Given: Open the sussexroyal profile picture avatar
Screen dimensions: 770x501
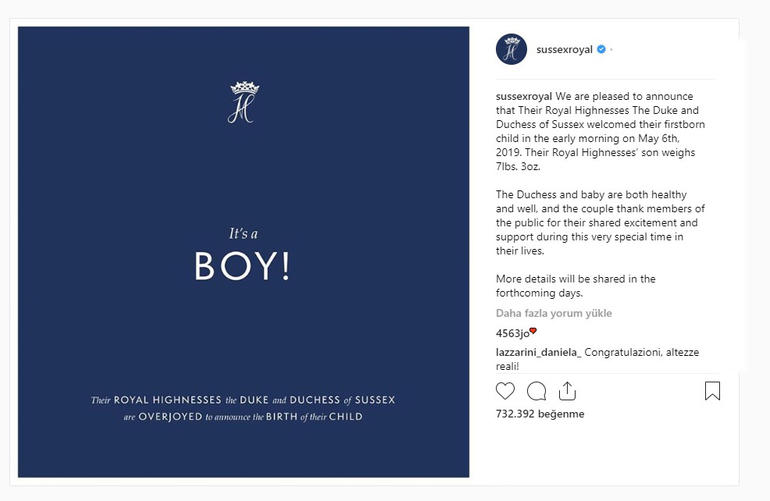Looking at the screenshot, I should click(x=511, y=49).
